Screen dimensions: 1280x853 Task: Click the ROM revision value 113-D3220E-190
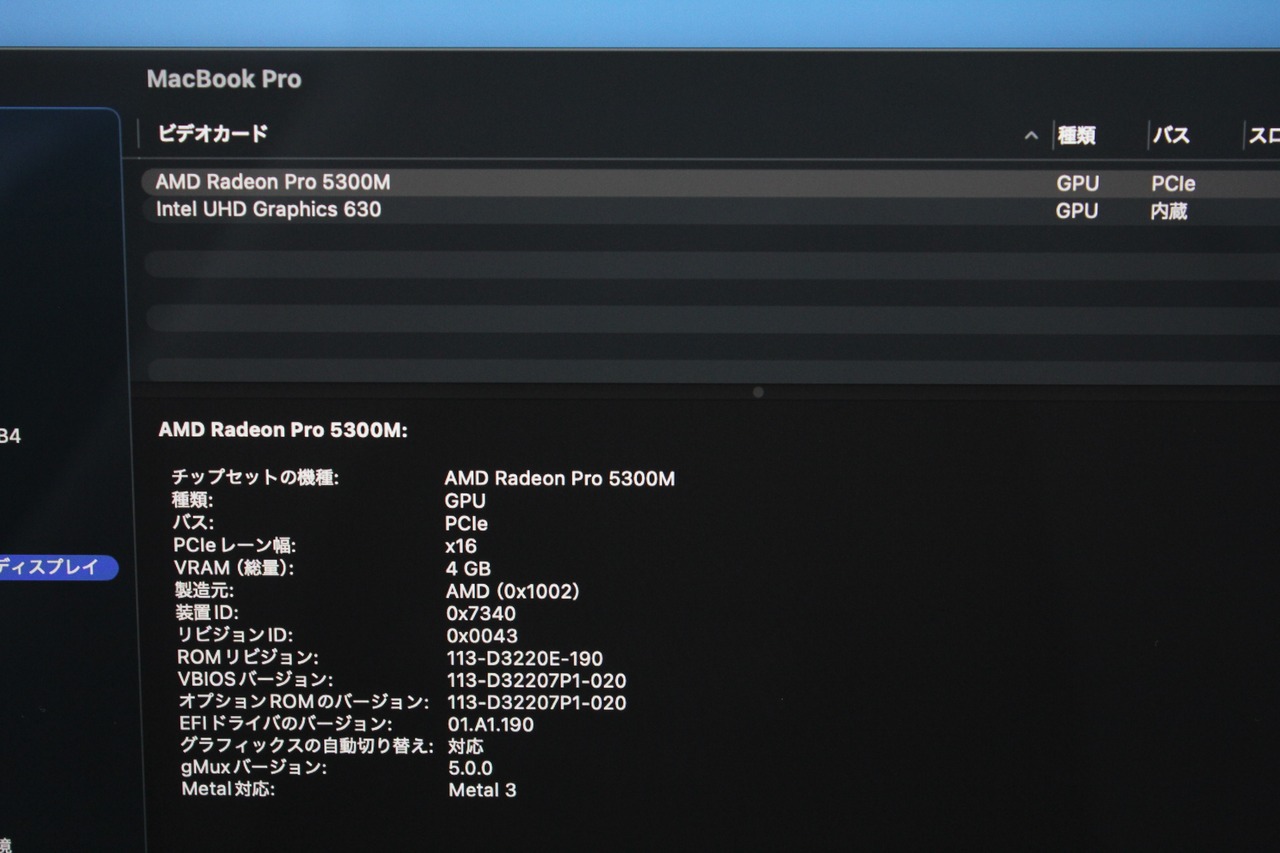tap(525, 658)
